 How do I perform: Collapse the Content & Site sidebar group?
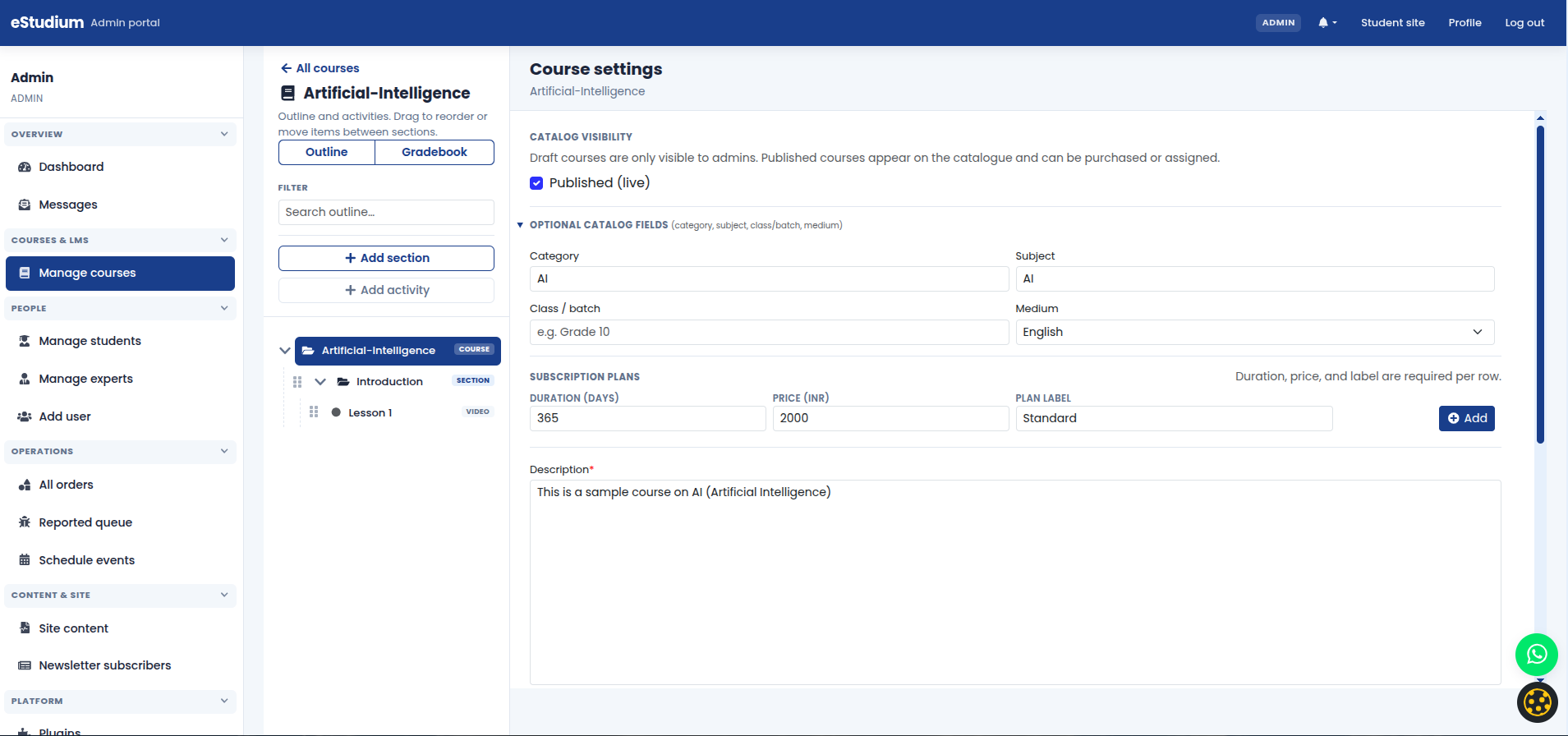tap(224, 595)
